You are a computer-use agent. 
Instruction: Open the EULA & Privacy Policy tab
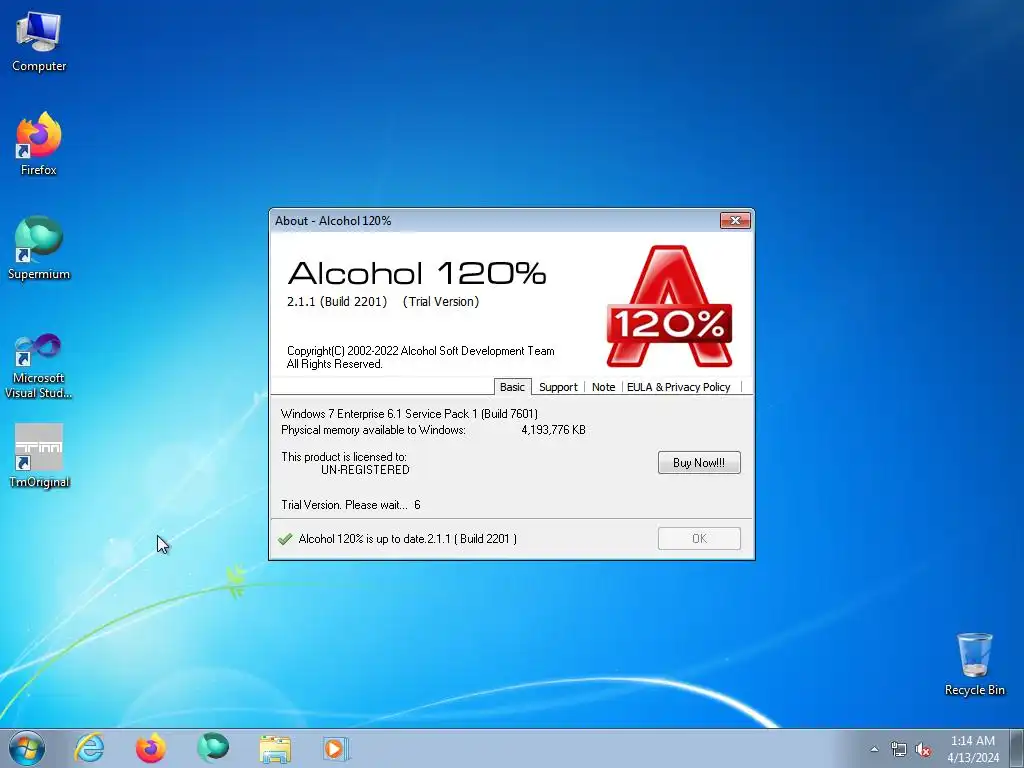click(x=679, y=387)
